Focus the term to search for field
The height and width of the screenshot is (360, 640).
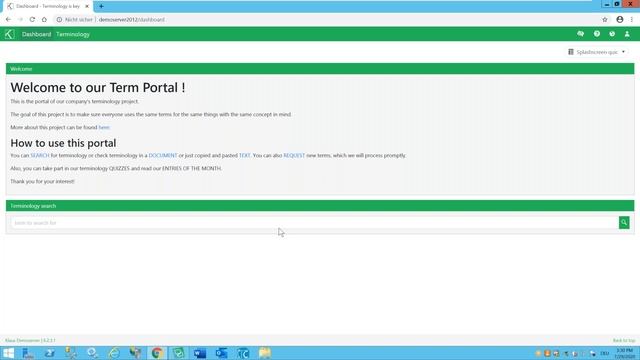point(314,223)
